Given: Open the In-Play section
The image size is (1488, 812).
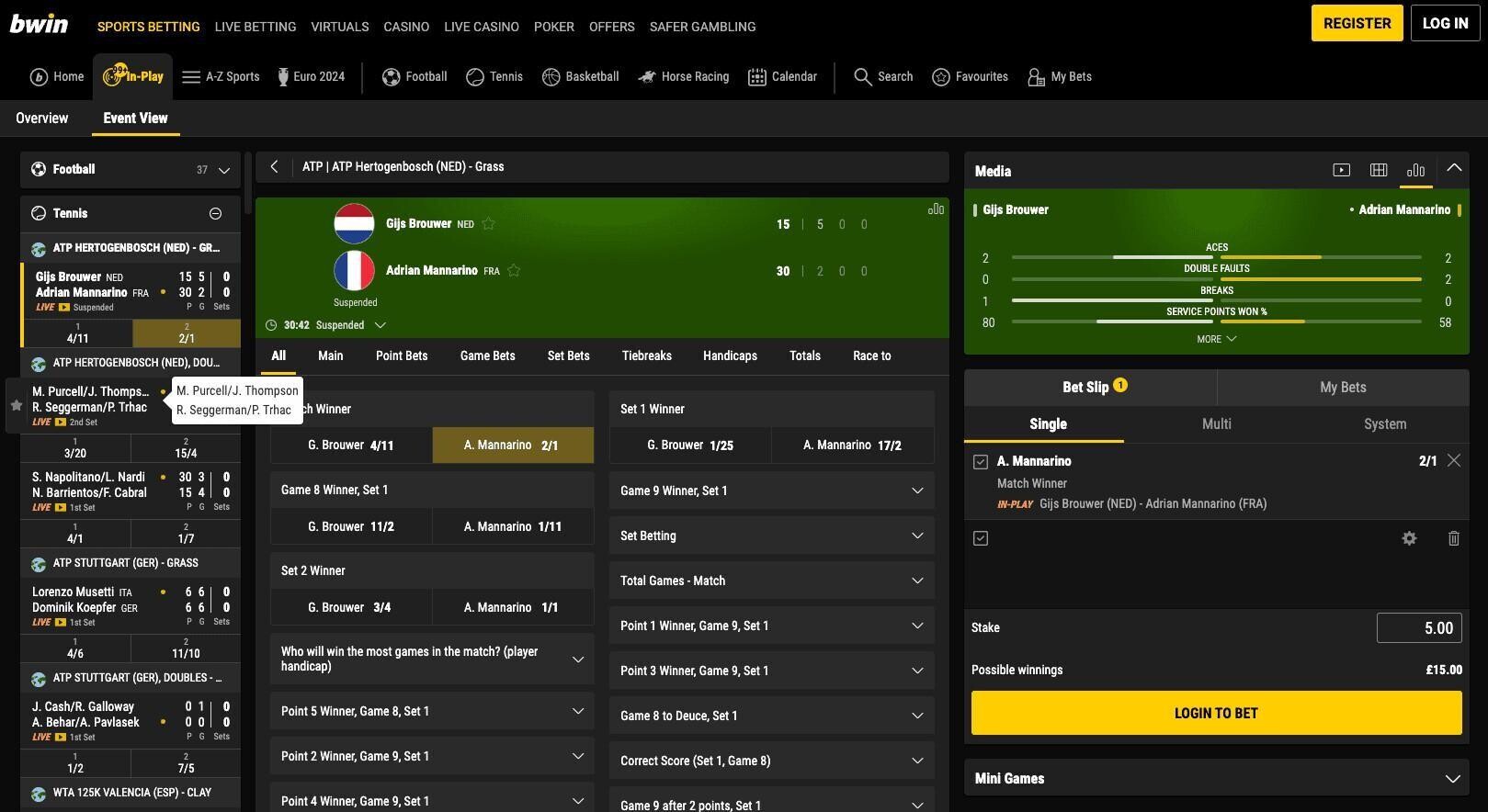Looking at the screenshot, I should point(133,77).
